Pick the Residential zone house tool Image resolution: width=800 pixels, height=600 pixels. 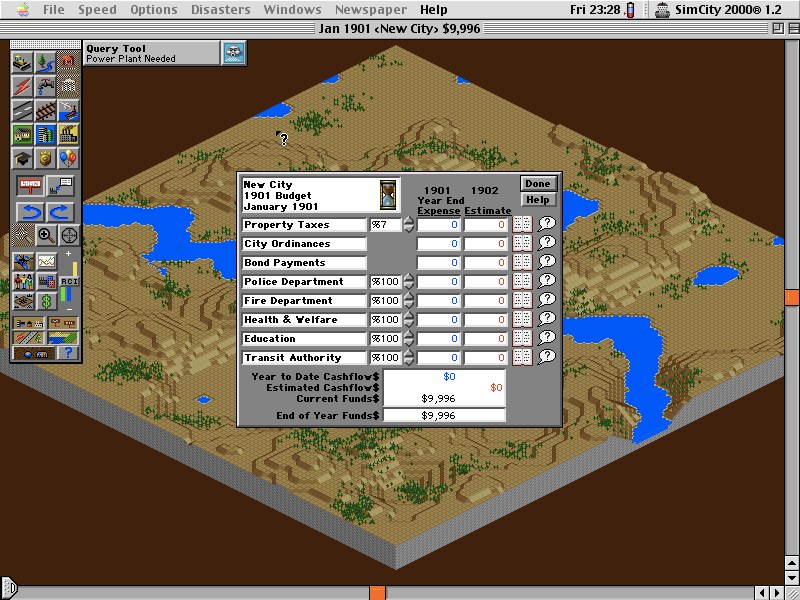point(22,134)
